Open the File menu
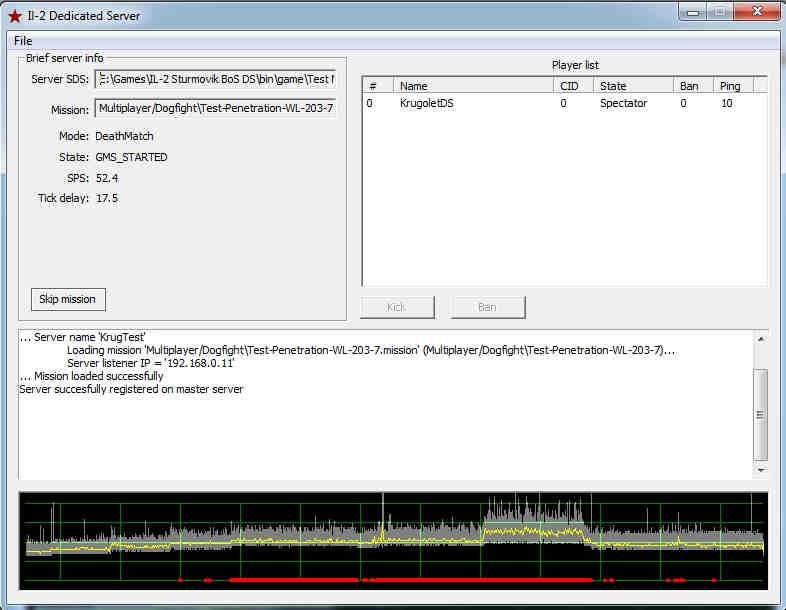786x610 pixels. (23, 41)
